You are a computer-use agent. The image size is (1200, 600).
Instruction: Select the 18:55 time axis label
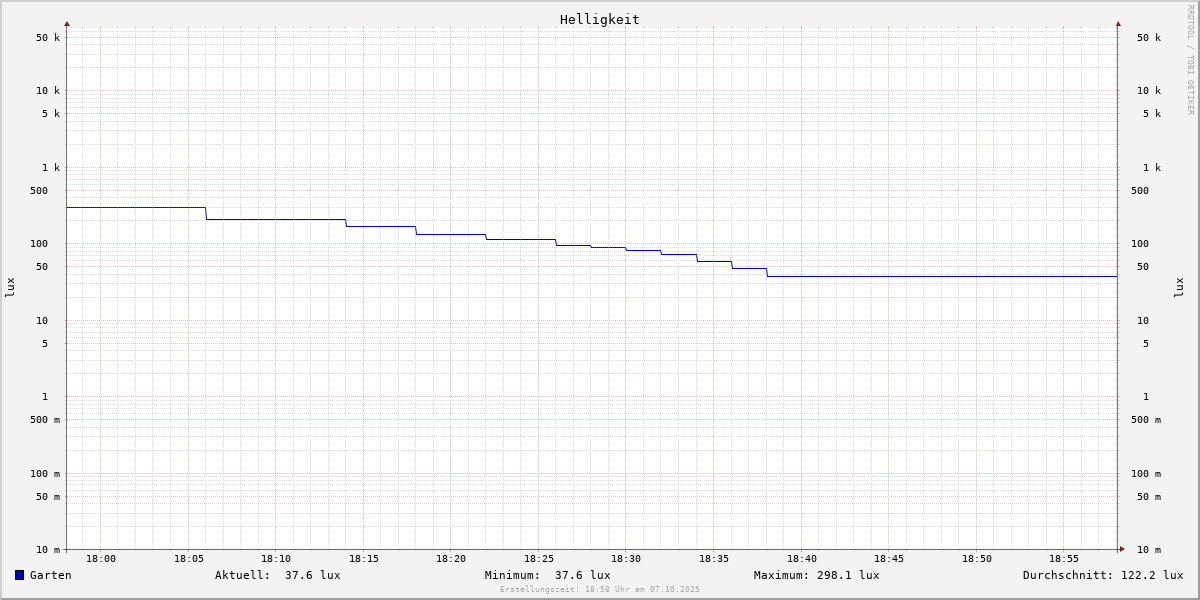(1064, 559)
